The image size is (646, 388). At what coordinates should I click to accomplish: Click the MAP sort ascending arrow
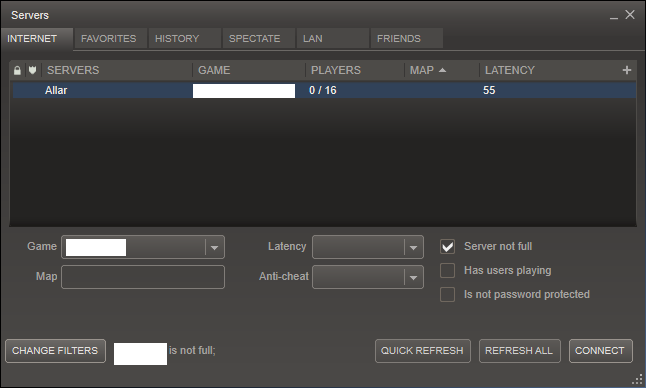click(x=442, y=70)
